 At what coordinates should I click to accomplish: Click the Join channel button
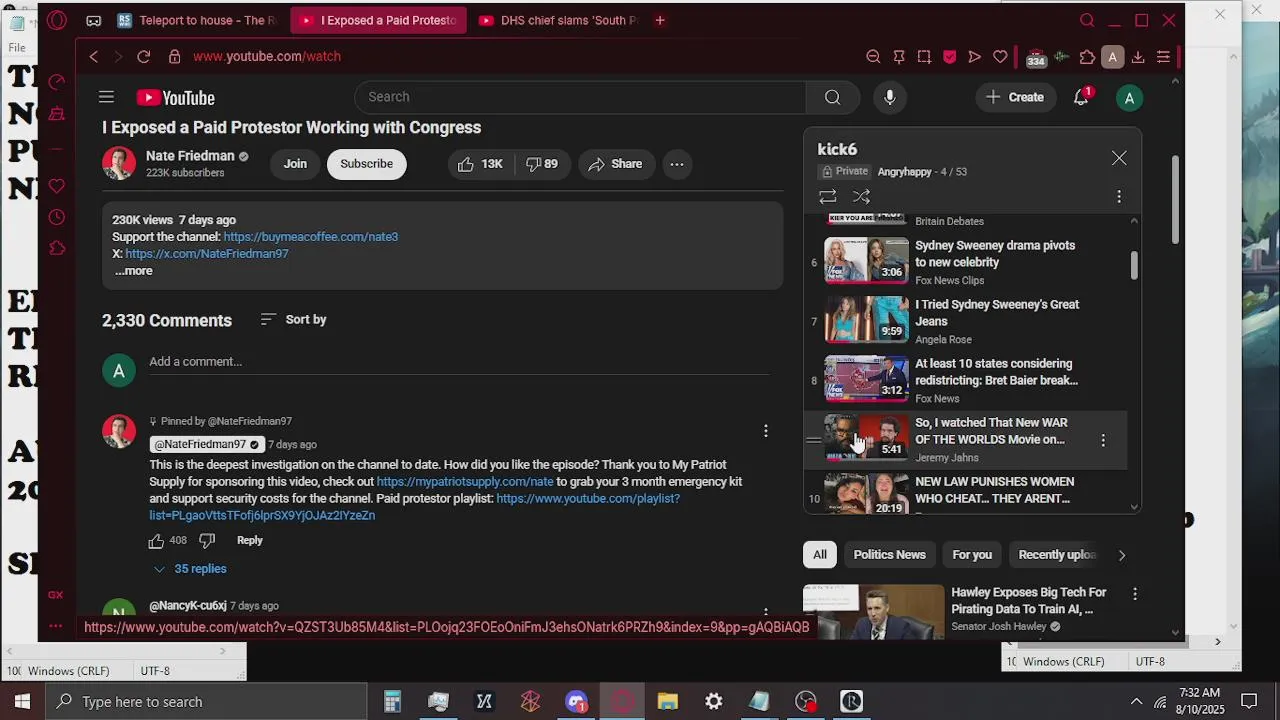pyautogui.click(x=295, y=164)
